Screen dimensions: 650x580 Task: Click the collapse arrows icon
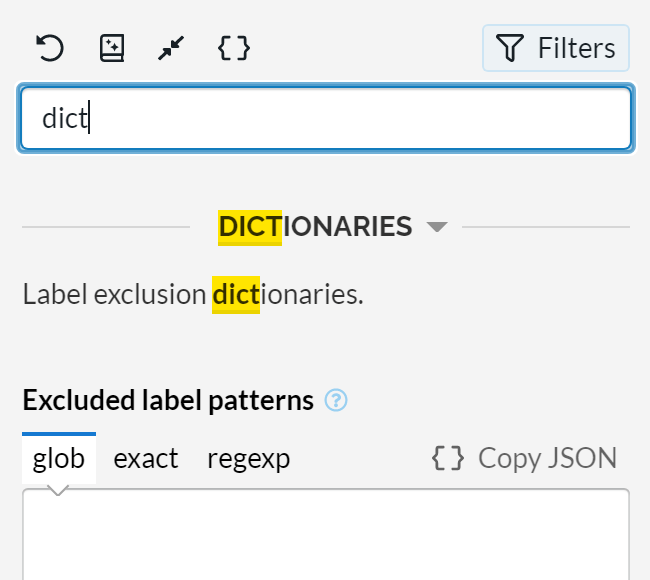coord(171,48)
